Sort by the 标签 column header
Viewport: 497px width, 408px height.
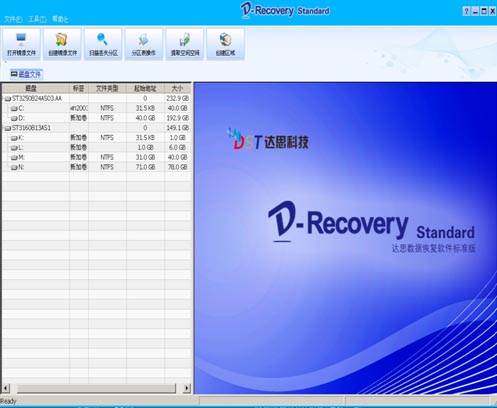tap(79, 88)
